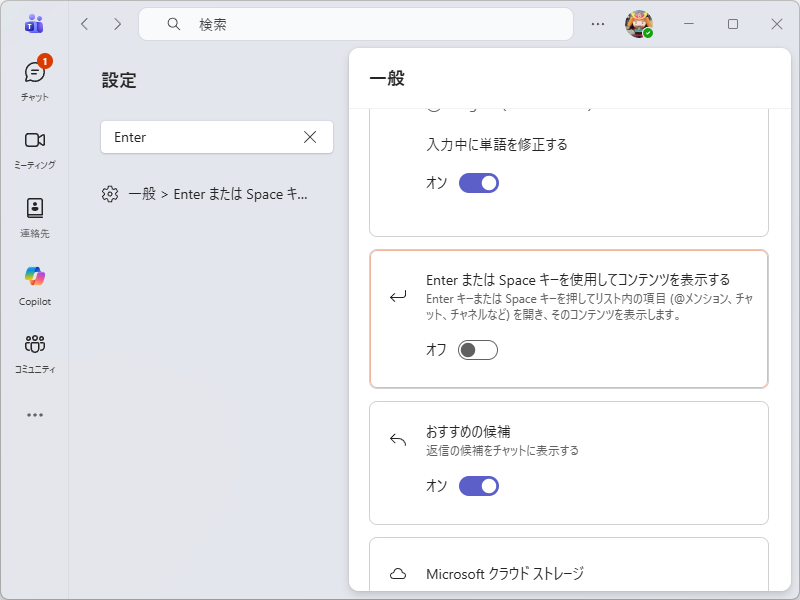
Task: Disable the おすすめの候補 toggle
Action: 478,486
